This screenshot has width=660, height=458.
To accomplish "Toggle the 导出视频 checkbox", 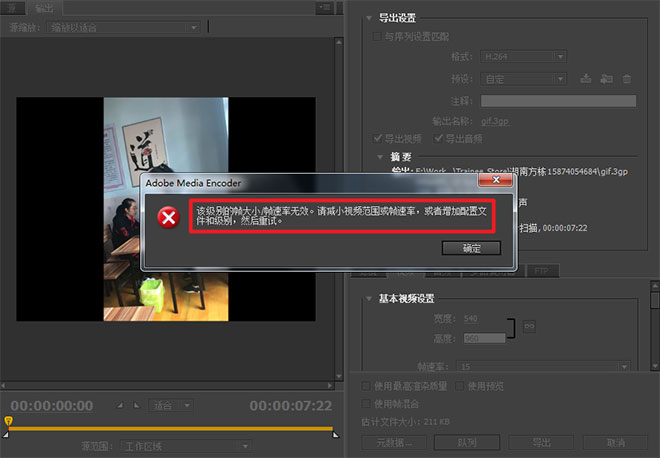I will [x=377, y=137].
